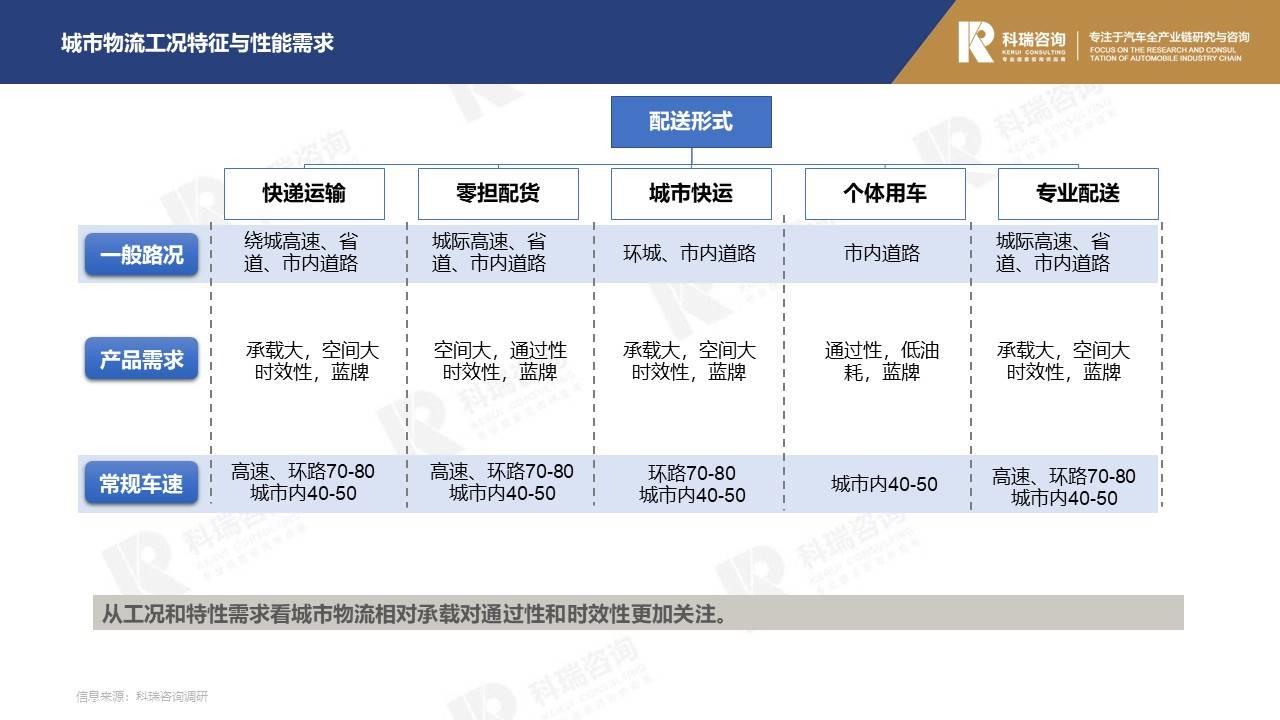1280x720 pixels.
Task: Select cell 环城、市内道路
Action: (x=690, y=254)
